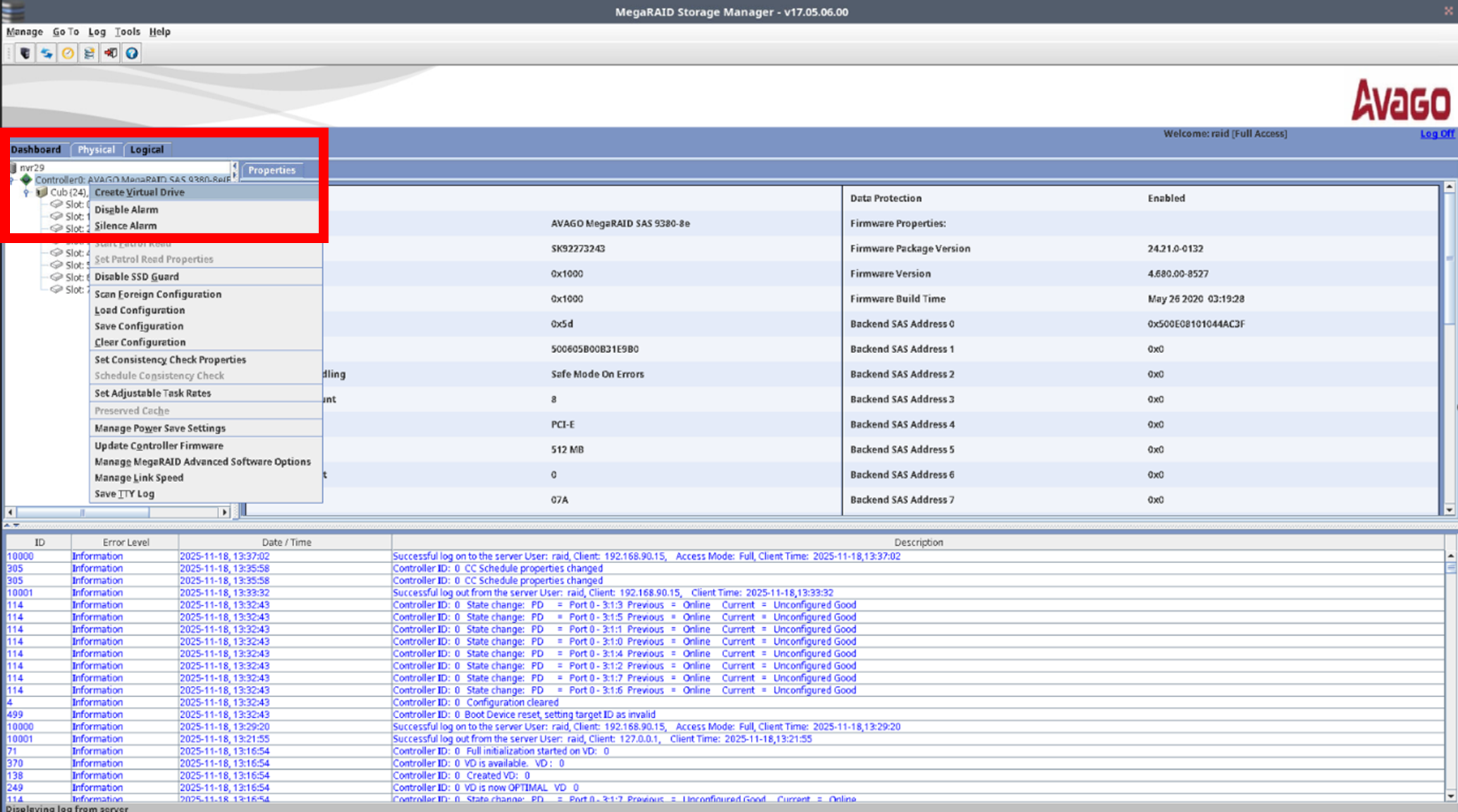Choose Create Virtual Drive from context menu
Viewport: 1458px width, 812px height.
pos(140,192)
